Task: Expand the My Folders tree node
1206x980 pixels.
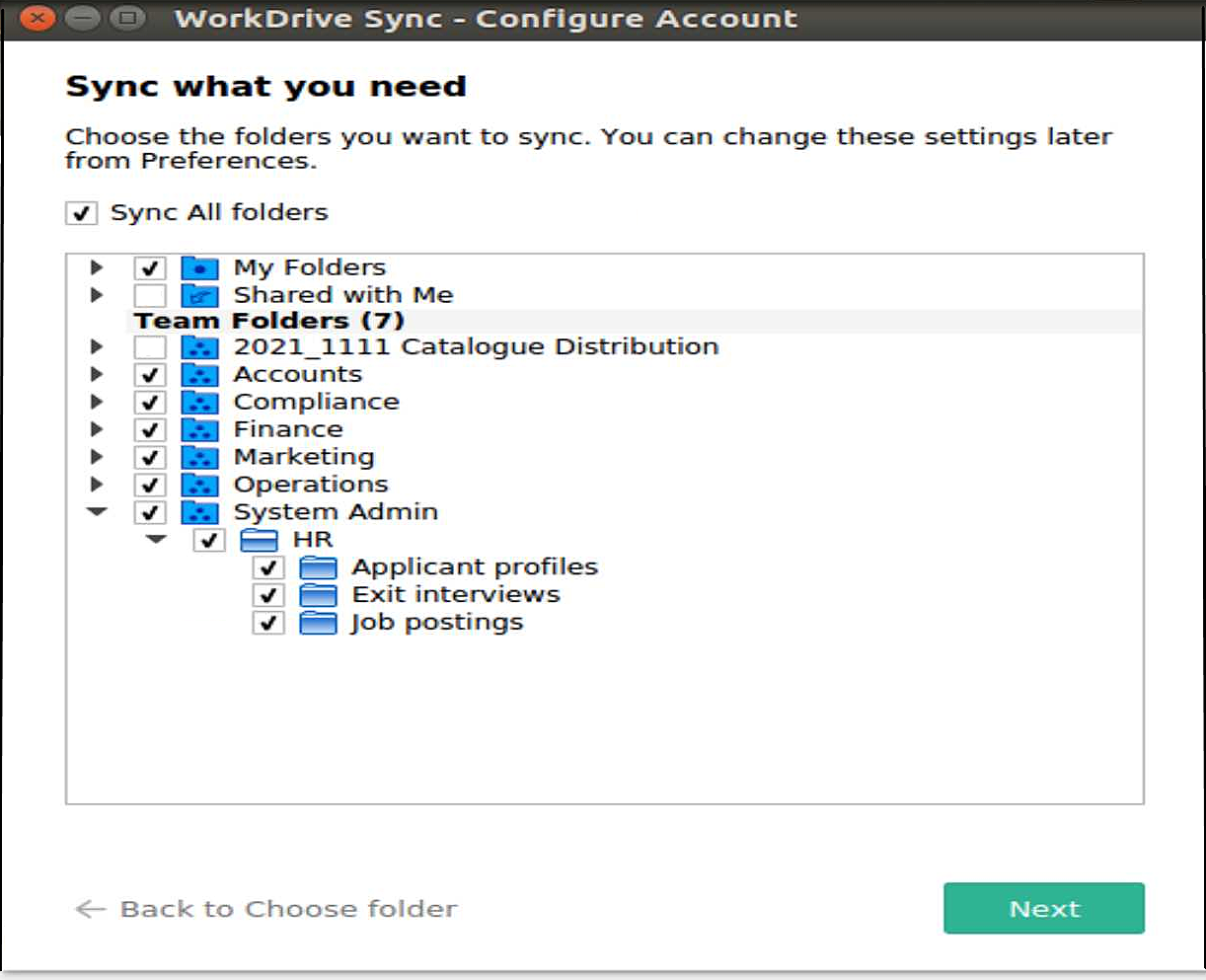Action: click(x=97, y=267)
